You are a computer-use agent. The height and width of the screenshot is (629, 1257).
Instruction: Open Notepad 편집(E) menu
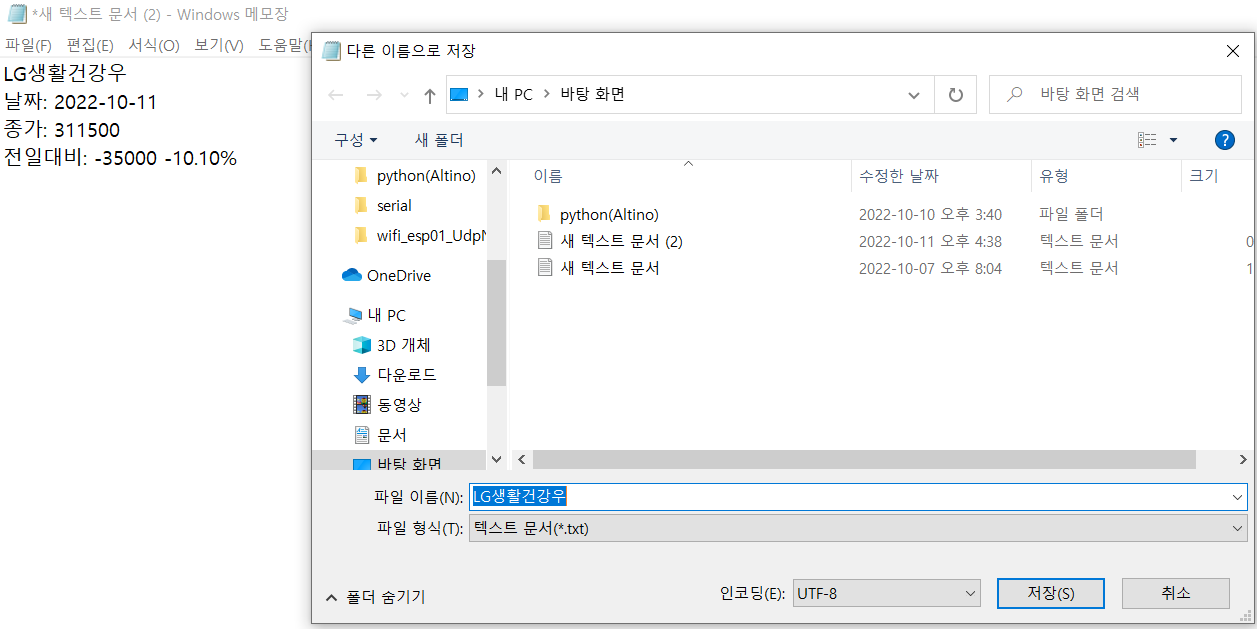90,45
